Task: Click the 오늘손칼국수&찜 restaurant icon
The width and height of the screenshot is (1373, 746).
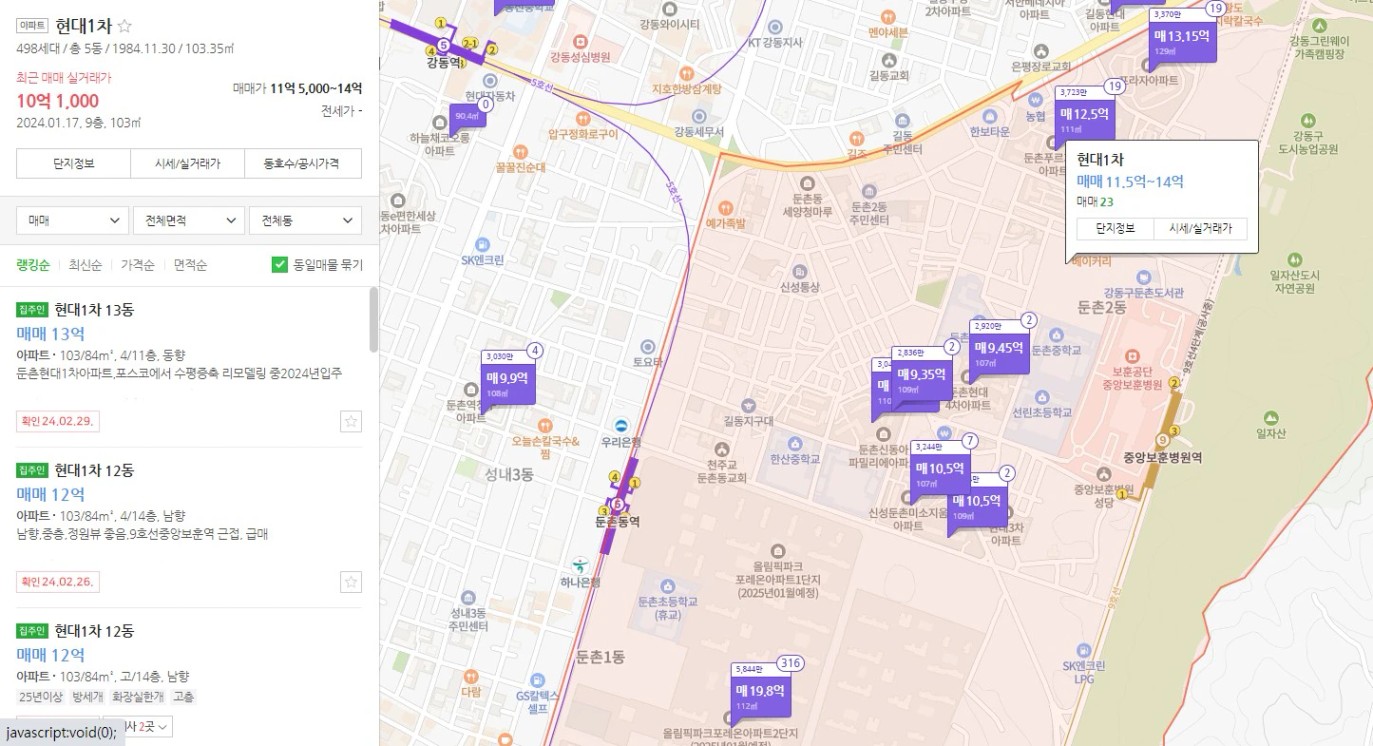Action: (545, 426)
